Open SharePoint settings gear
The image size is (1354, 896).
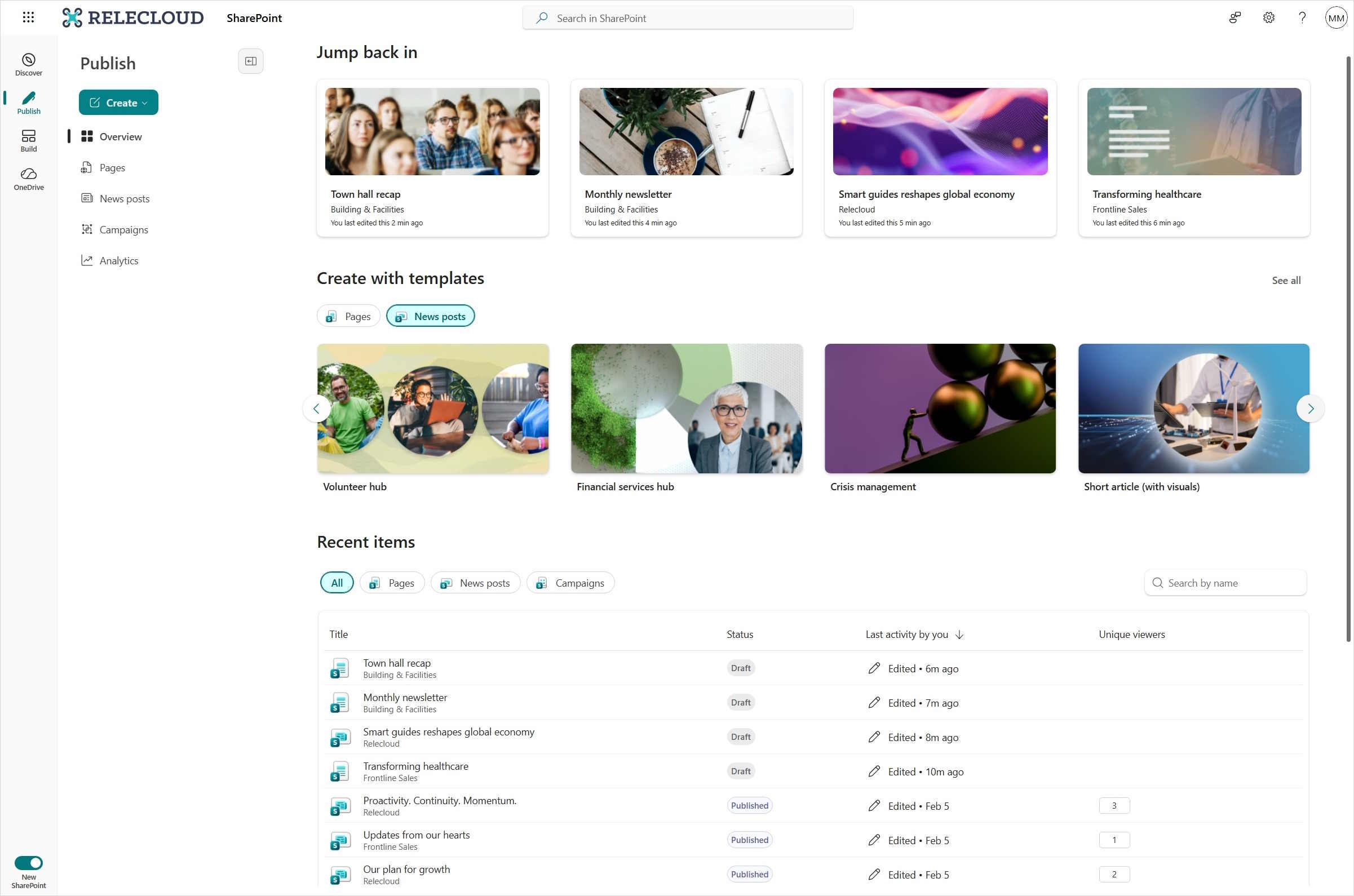(1268, 17)
